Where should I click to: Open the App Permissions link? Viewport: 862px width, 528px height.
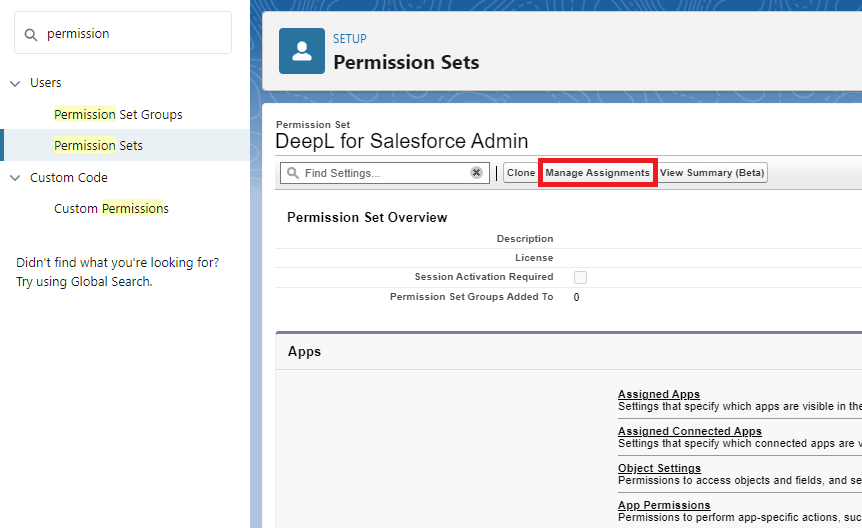coord(664,505)
